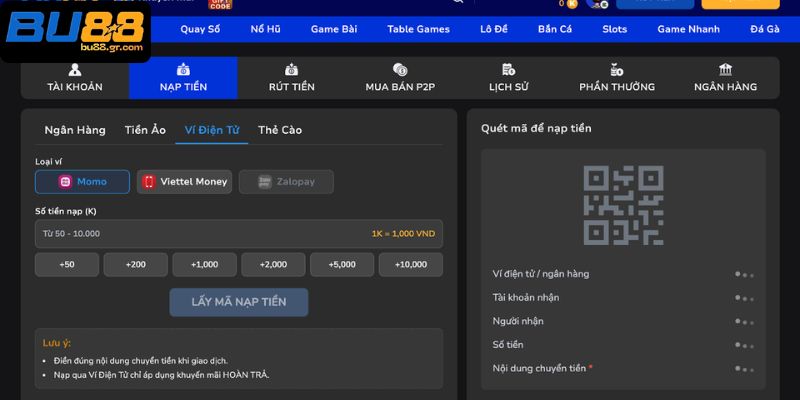Add +200 to the deposit amount
This screenshot has height=400, width=800.
tap(136, 264)
